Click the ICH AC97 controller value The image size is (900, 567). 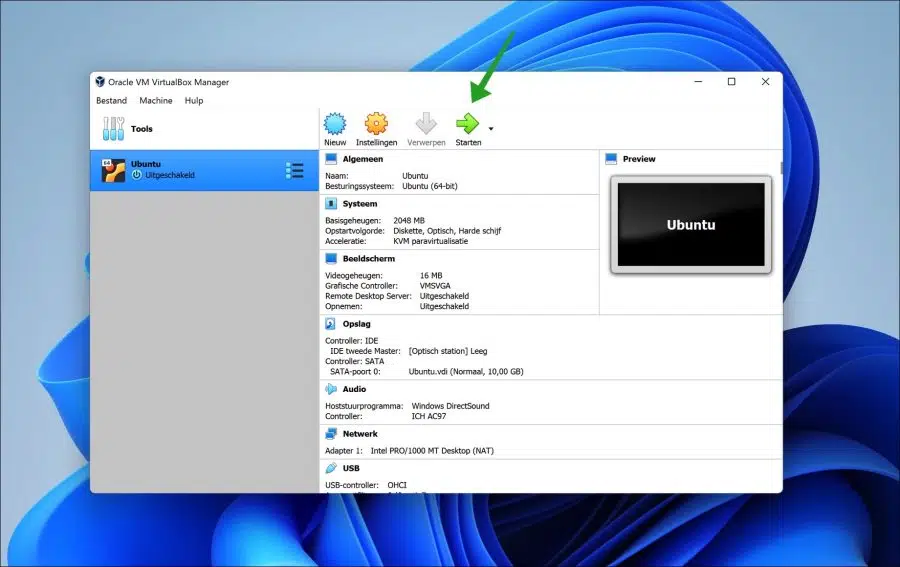tap(429, 417)
